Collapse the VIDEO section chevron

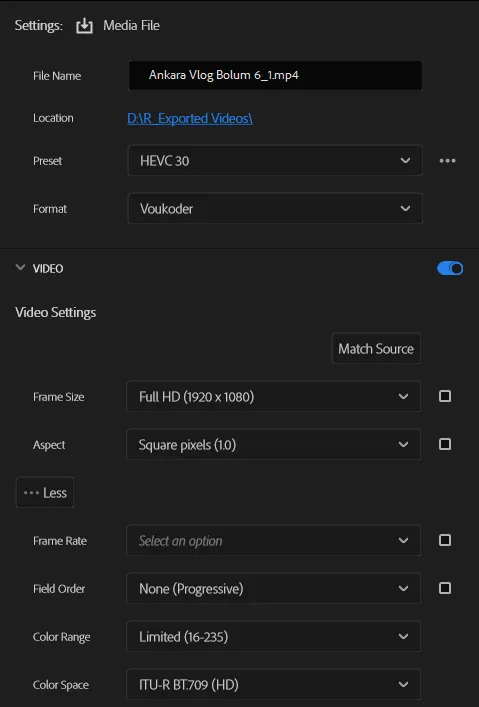(20, 267)
